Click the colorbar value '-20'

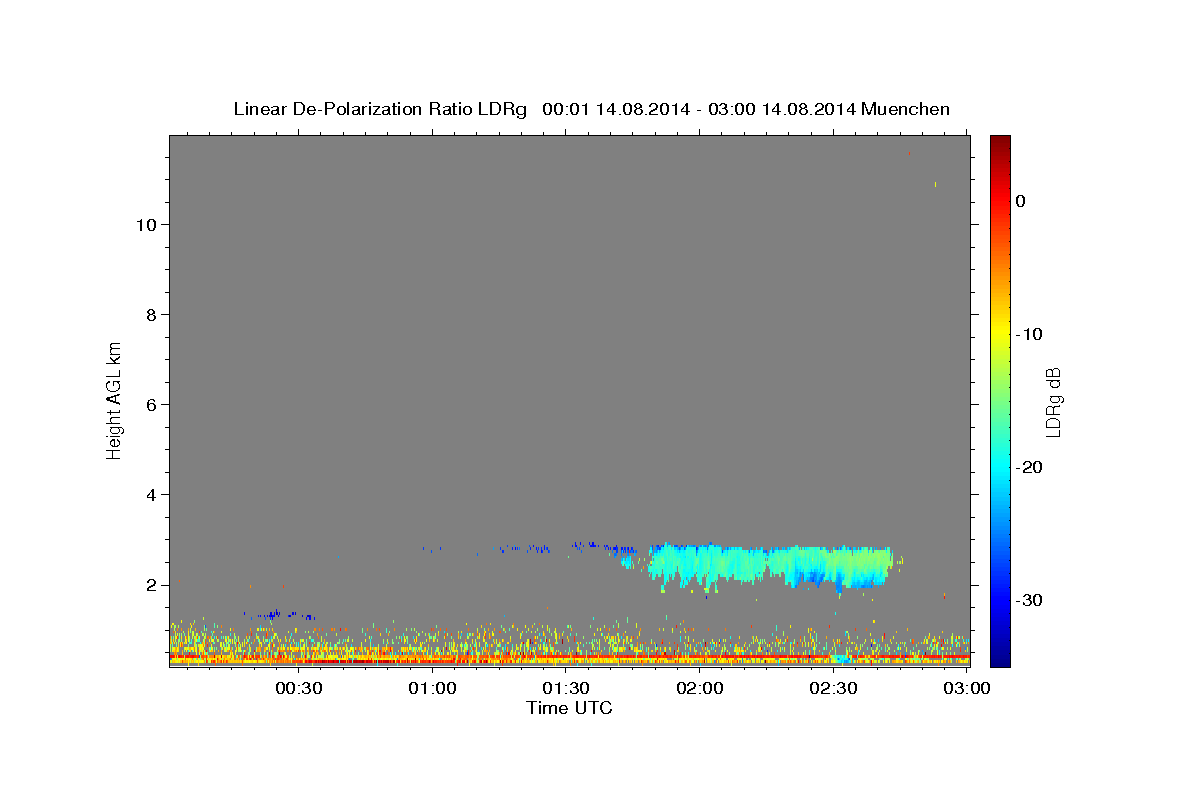(x=1029, y=467)
